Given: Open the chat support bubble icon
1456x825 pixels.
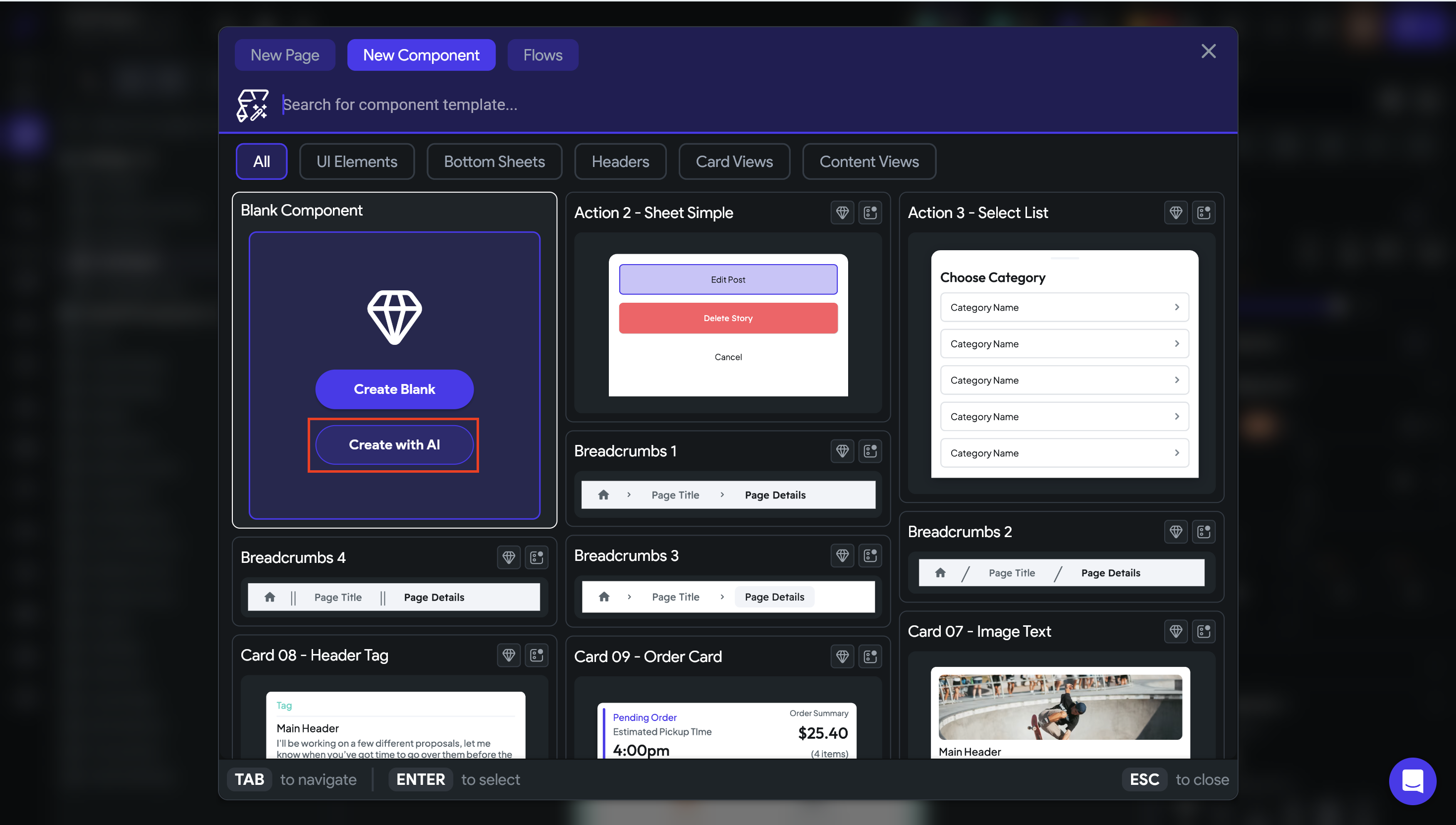Looking at the screenshot, I should pyautogui.click(x=1412, y=781).
